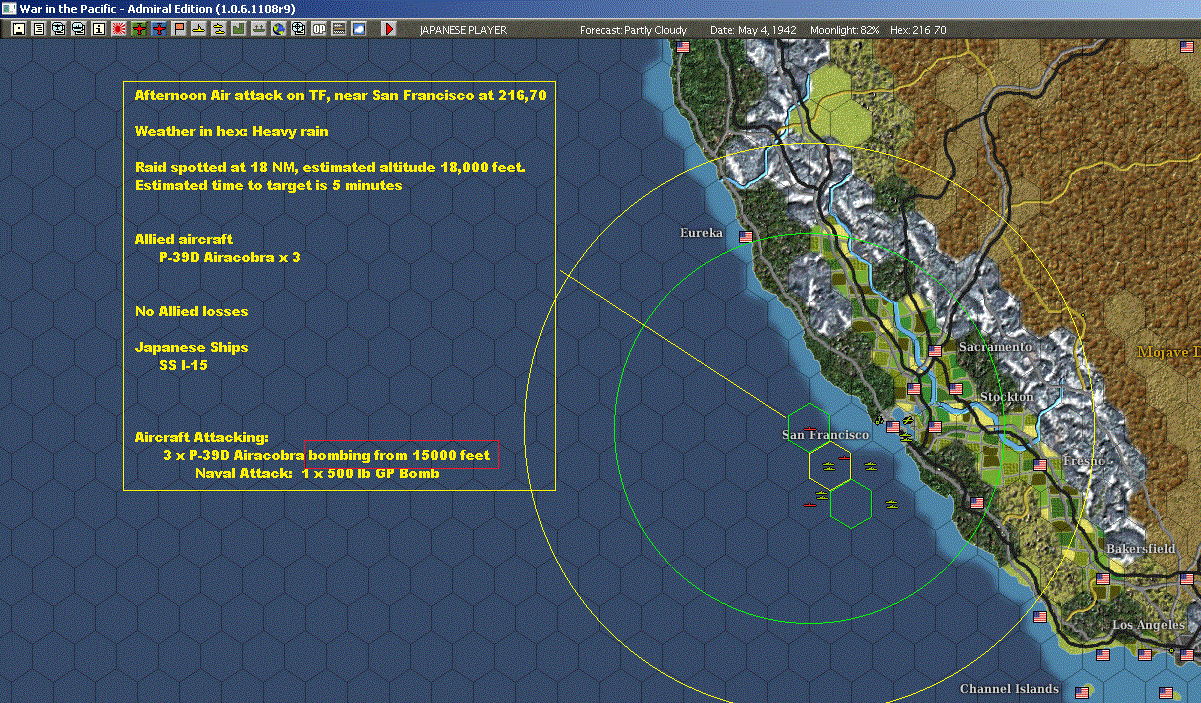This screenshot has width=1201, height=703.
Task: Click the Fresno city label
Action: coord(1085,461)
